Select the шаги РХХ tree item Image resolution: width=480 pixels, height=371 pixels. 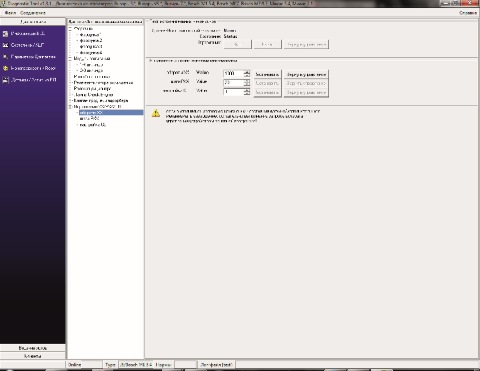89,118
